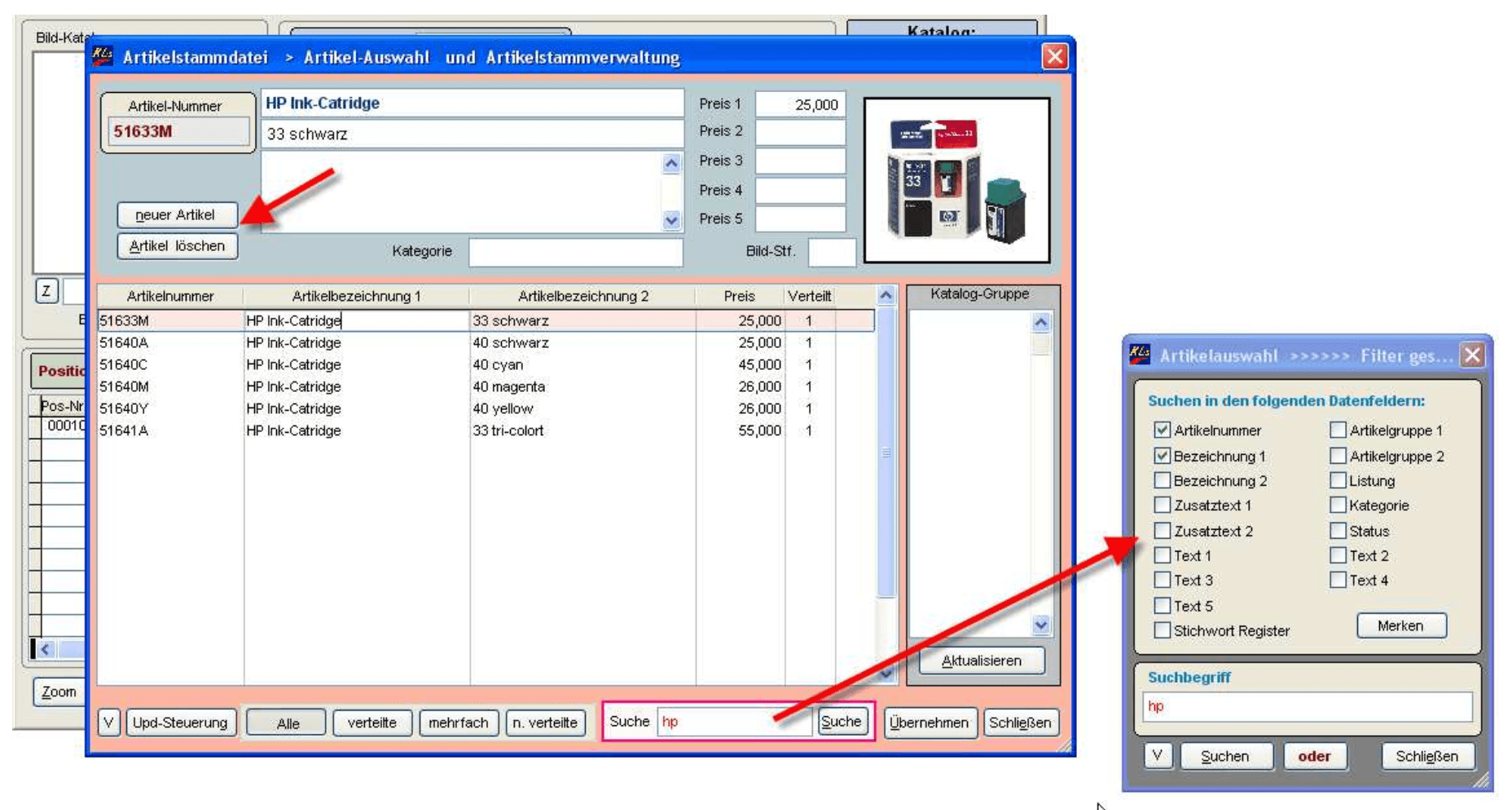Check the Stichwort Register checkbox
This screenshot has width=1512, height=810.
click(1163, 630)
